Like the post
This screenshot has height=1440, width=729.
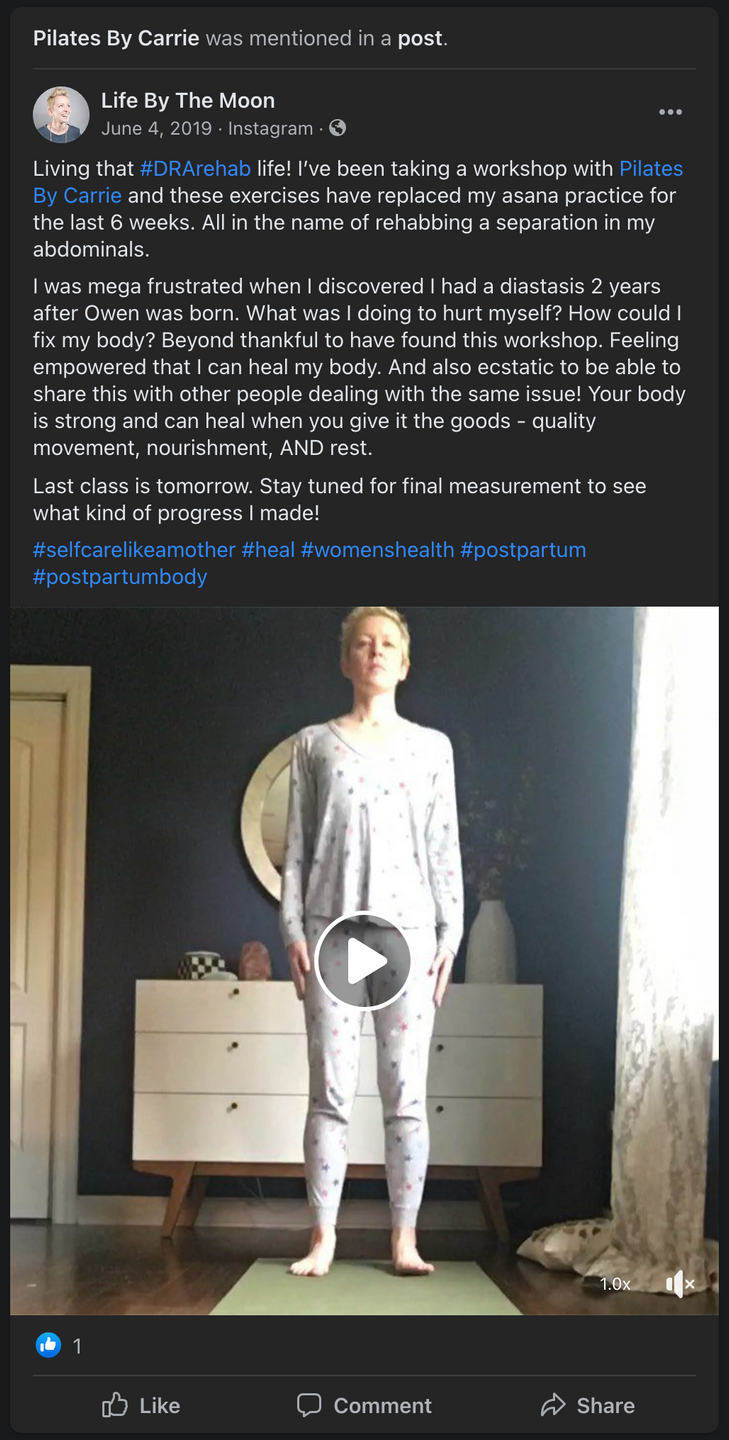pyautogui.click(x=141, y=1405)
